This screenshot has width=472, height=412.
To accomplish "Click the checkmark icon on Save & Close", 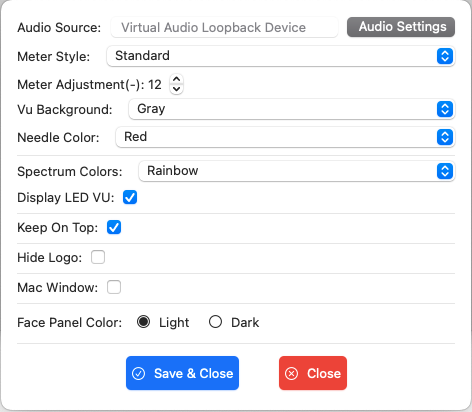I will [x=138, y=373].
